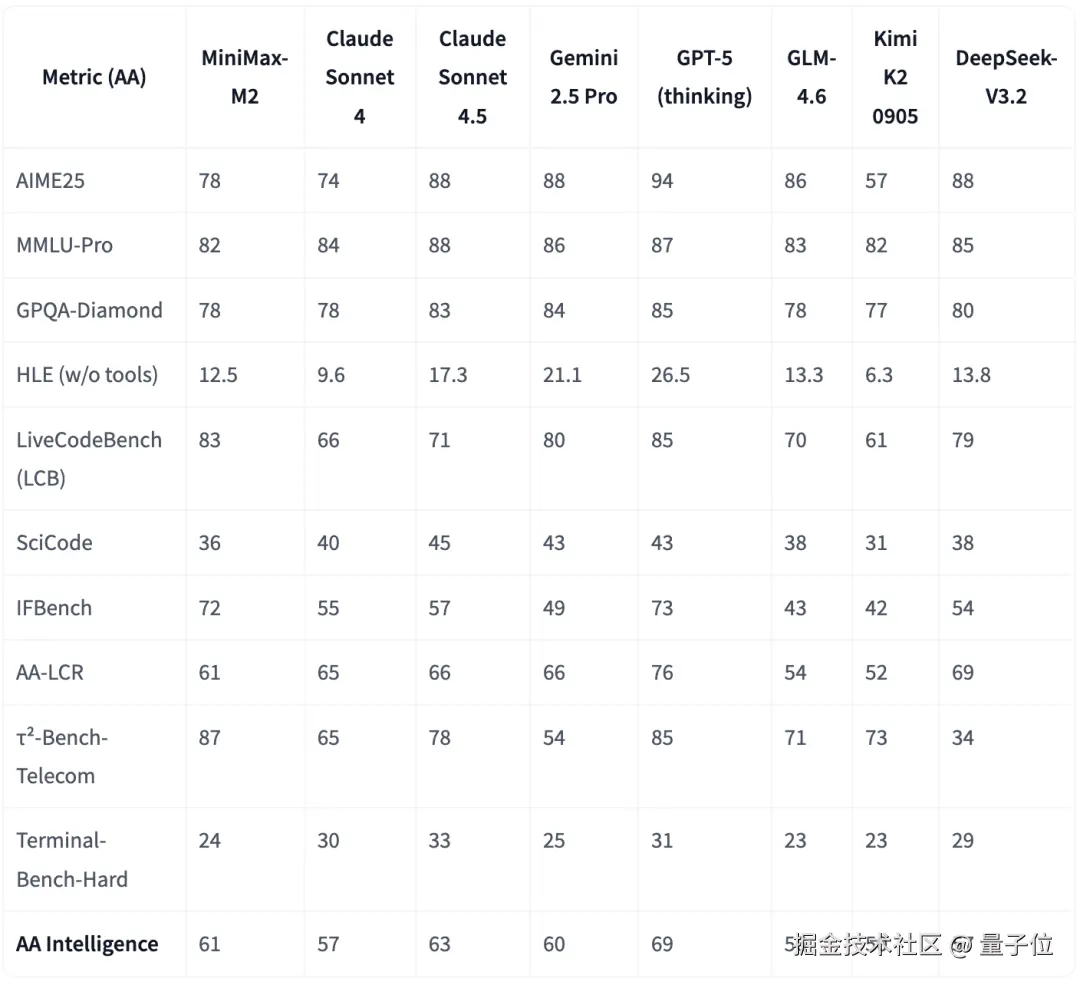Click the MiniMax-M2 column header
The height and width of the screenshot is (985, 1080).
(x=244, y=77)
